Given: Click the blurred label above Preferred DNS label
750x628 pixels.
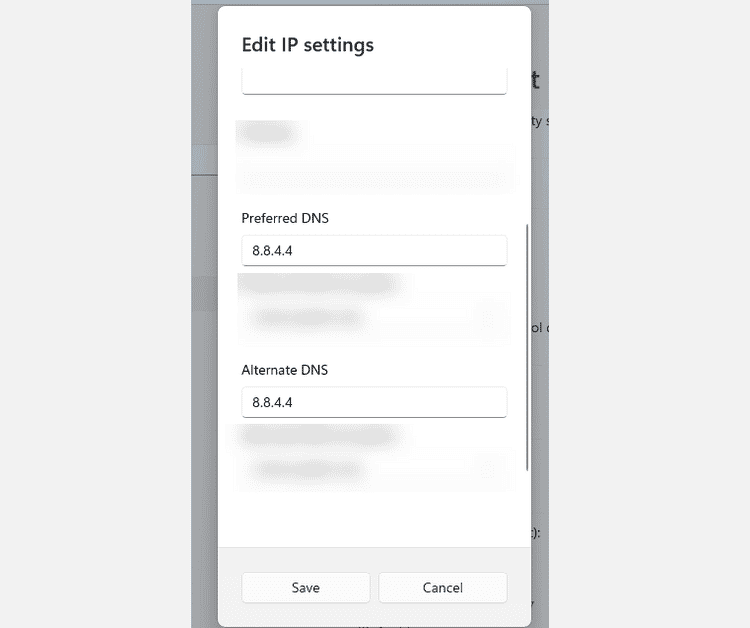Looking at the screenshot, I should tap(268, 133).
